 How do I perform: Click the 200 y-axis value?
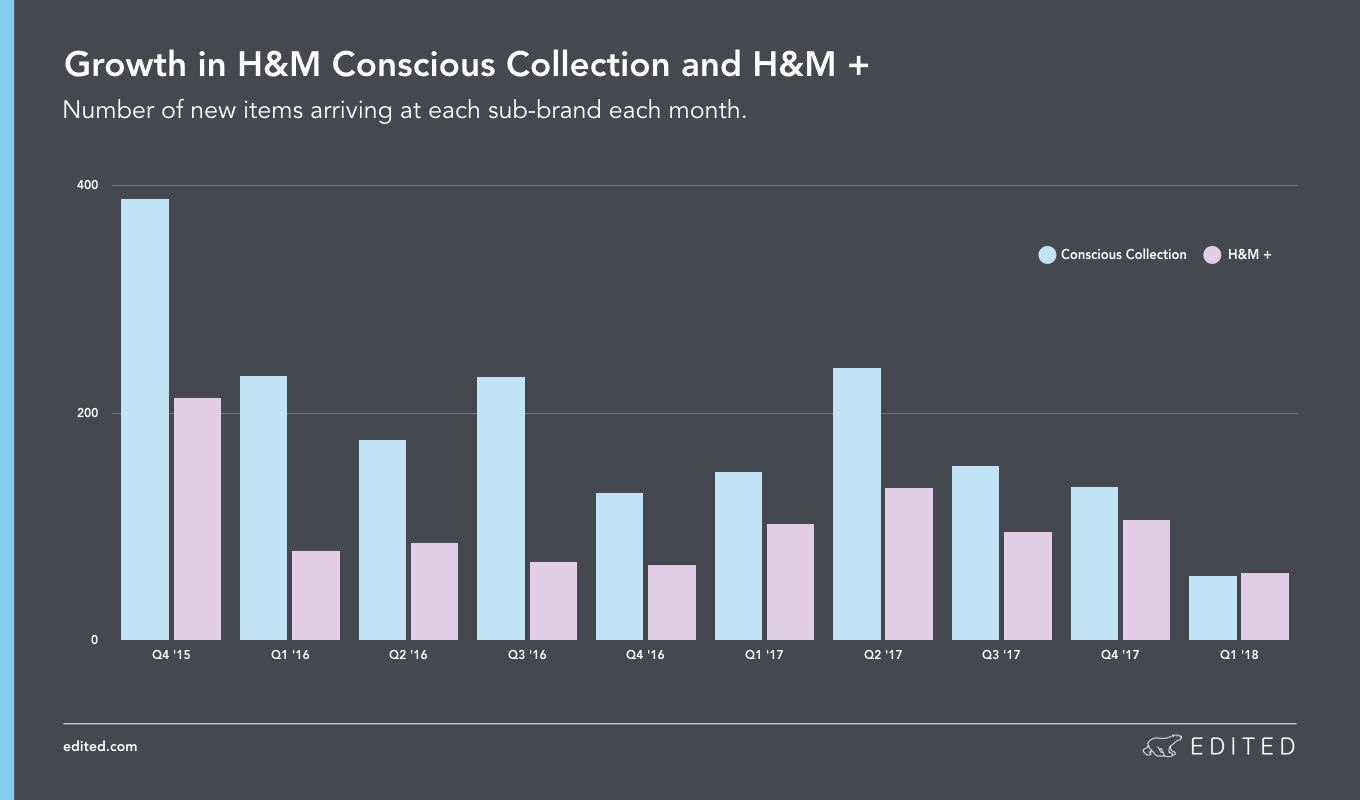[x=87, y=413]
